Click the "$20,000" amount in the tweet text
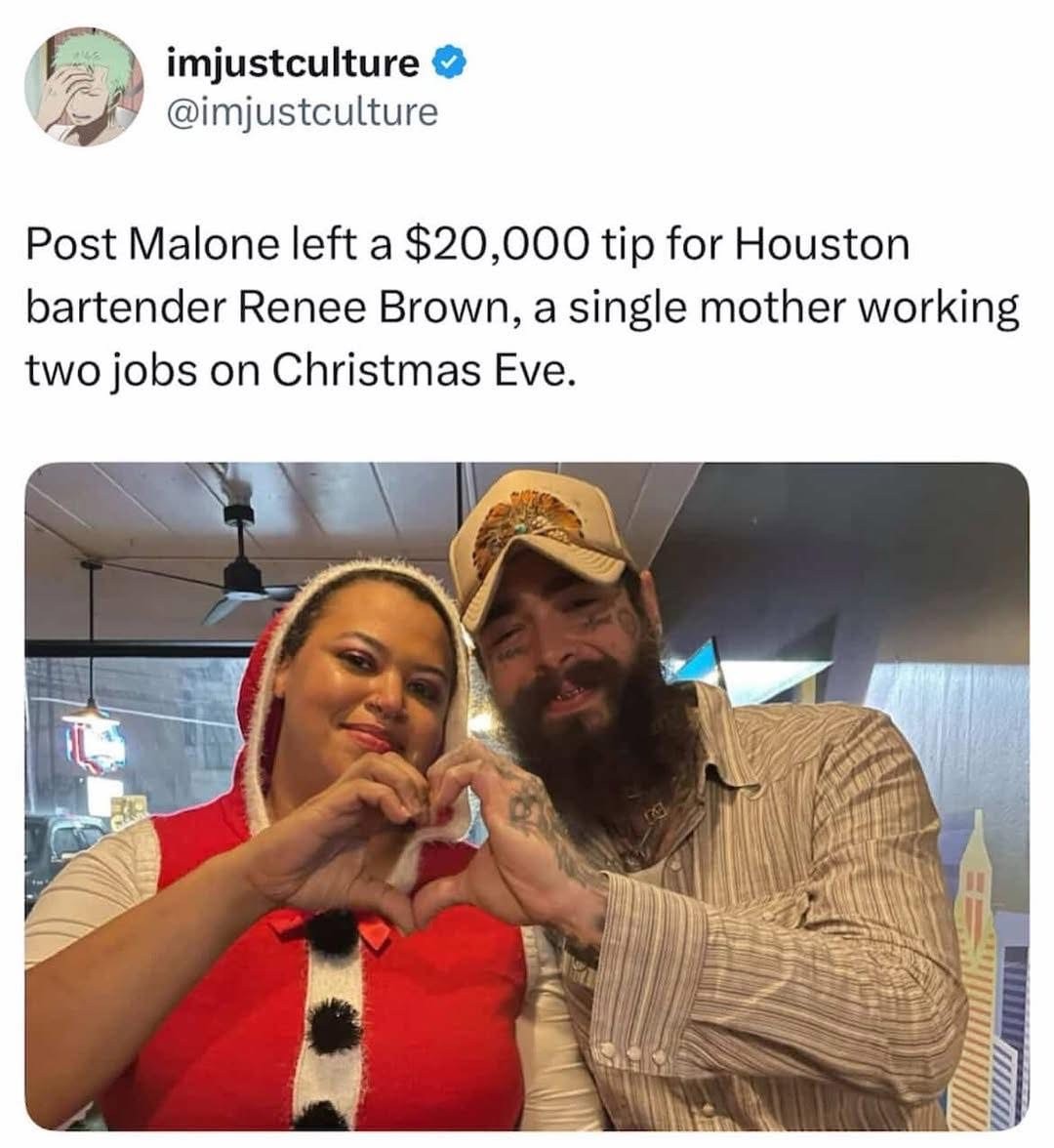Screen dimensions: 1054x1148 click(495, 243)
